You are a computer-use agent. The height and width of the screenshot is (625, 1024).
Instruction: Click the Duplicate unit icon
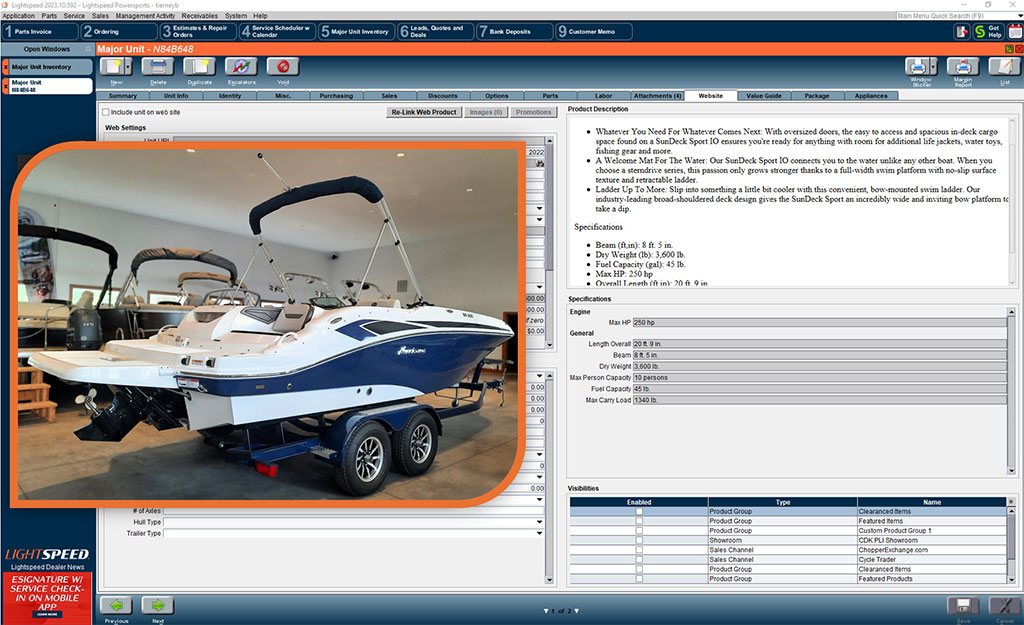click(199, 67)
